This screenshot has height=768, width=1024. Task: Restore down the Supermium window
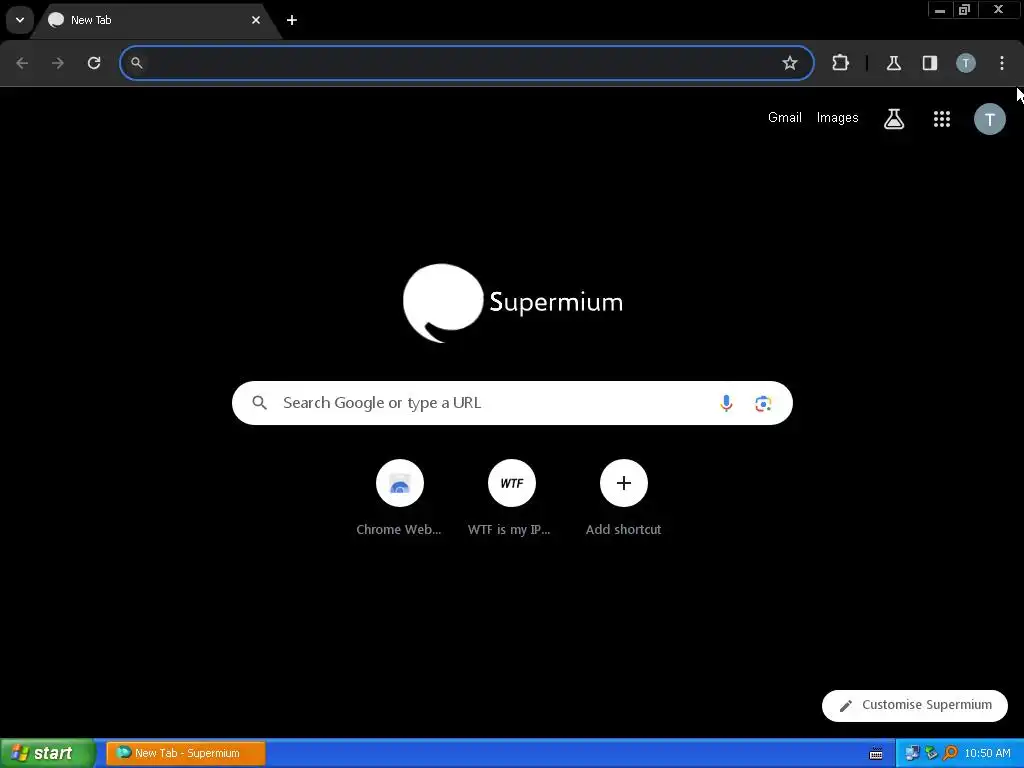click(x=964, y=10)
